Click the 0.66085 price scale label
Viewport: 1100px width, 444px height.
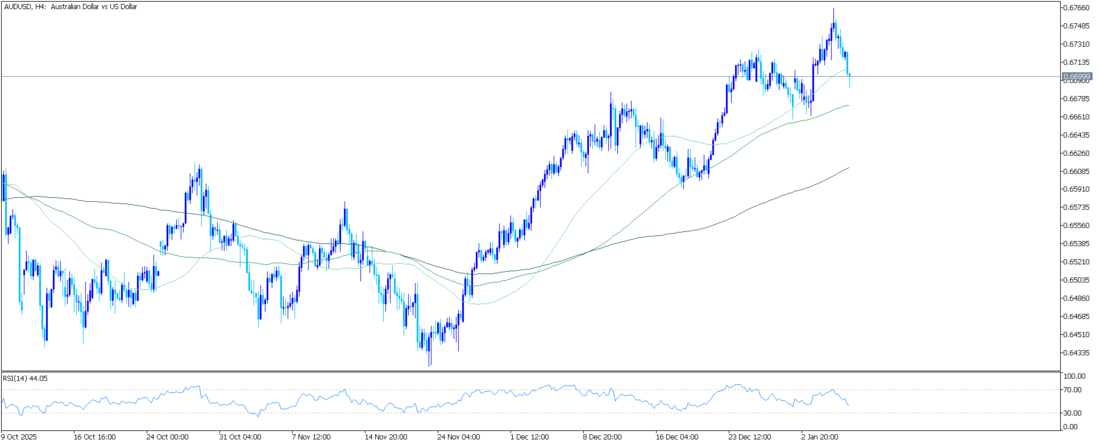pos(1076,171)
